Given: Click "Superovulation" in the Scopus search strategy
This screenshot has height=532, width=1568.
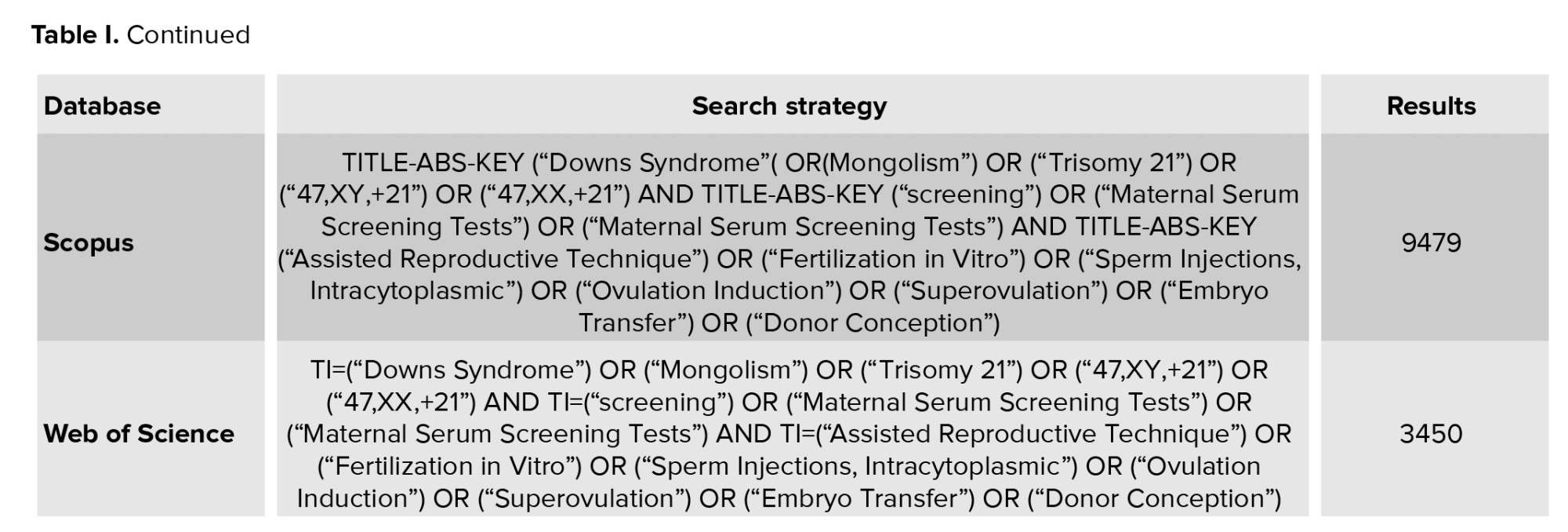Looking at the screenshot, I should [1003, 291].
